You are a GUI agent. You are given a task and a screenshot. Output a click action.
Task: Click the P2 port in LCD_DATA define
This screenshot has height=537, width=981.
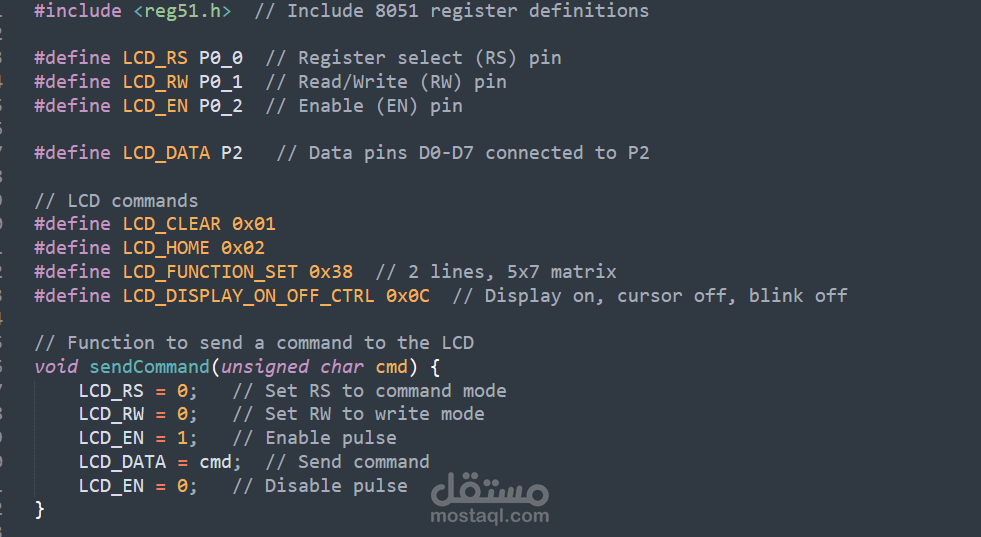point(231,153)
